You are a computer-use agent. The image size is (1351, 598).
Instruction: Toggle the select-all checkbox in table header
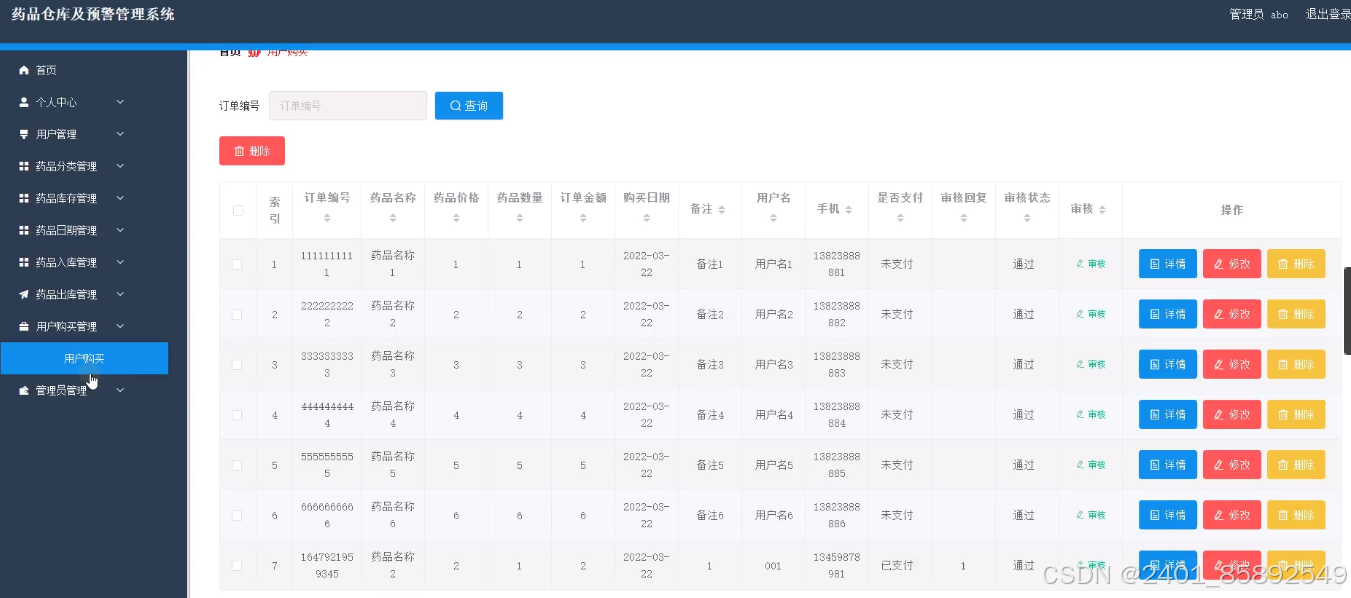pos(237,209)
